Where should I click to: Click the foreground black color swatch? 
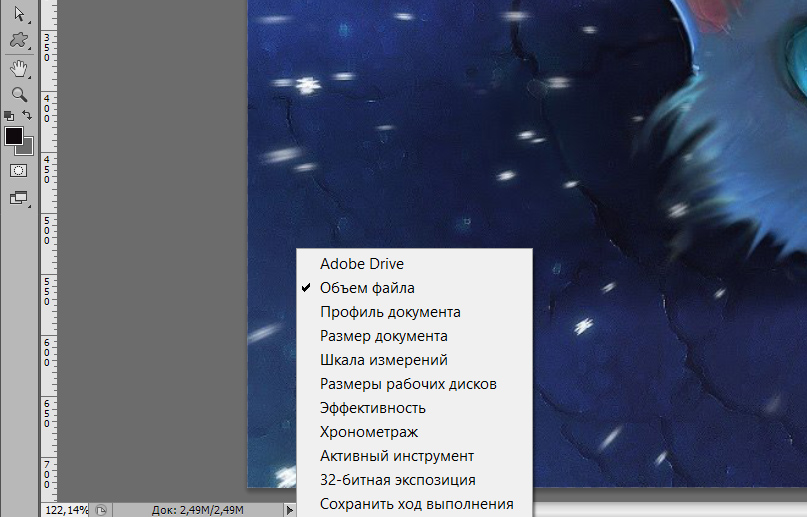13,136
